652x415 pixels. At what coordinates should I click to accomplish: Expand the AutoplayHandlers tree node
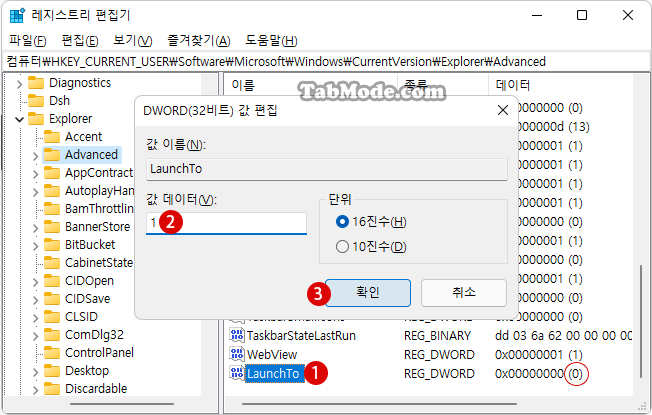[35, 192]
